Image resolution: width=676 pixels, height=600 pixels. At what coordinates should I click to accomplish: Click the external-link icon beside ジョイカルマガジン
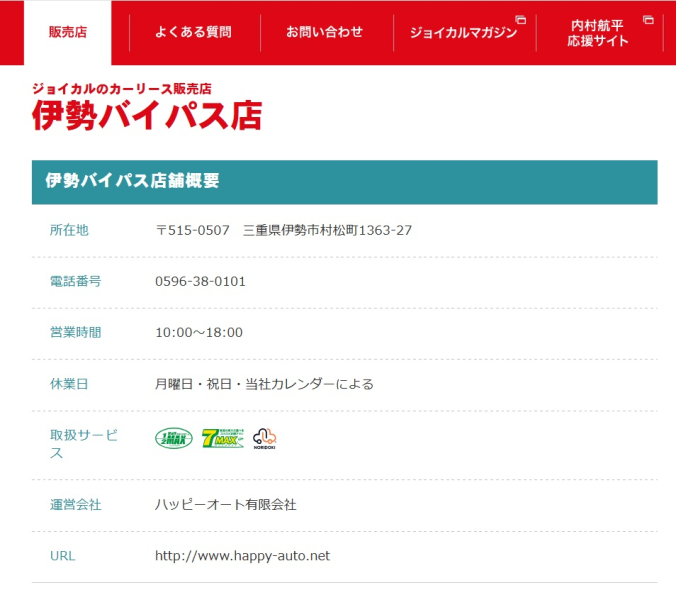pyautogui.click(x=521, y=19)
